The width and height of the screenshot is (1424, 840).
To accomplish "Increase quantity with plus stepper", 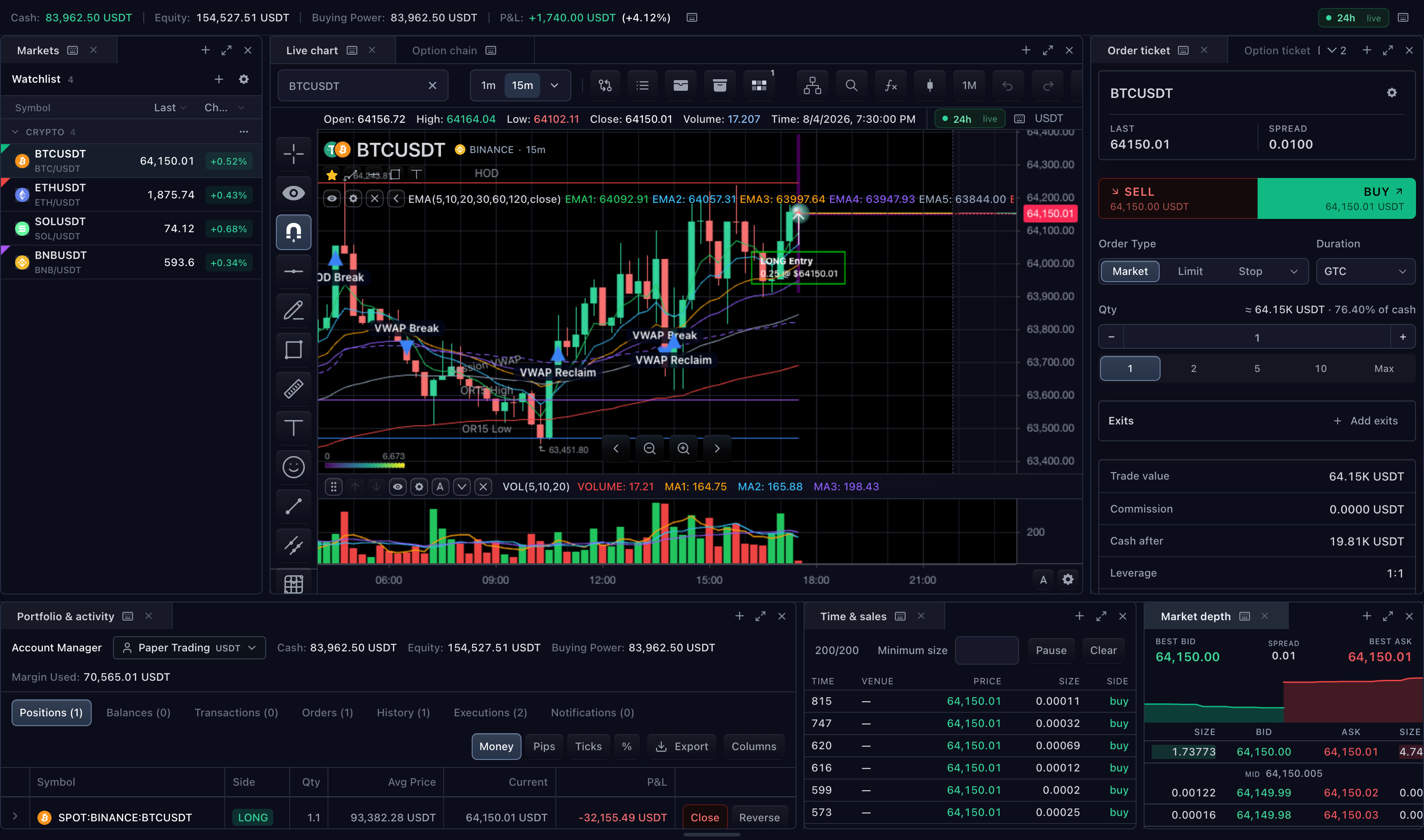I will [1403, 337].
